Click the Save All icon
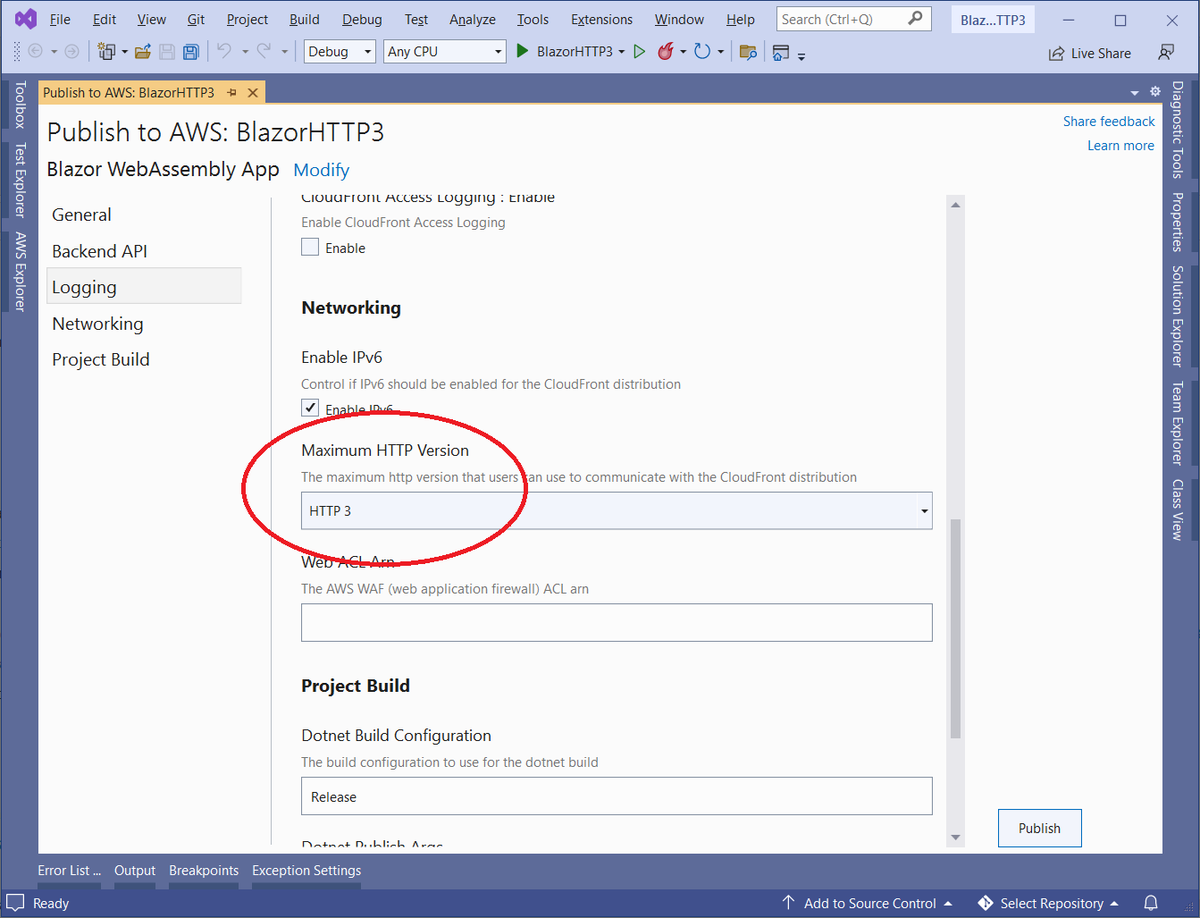Viewport: 1200px width, 918px height. [191, 51]
